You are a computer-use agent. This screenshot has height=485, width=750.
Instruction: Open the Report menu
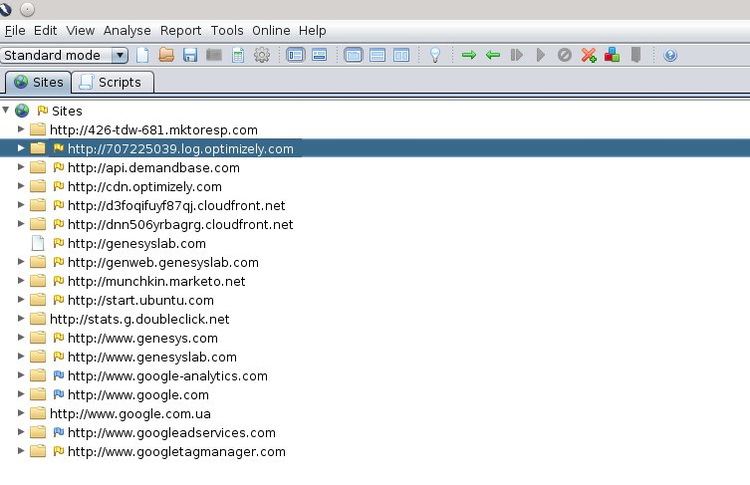point(181,31)
